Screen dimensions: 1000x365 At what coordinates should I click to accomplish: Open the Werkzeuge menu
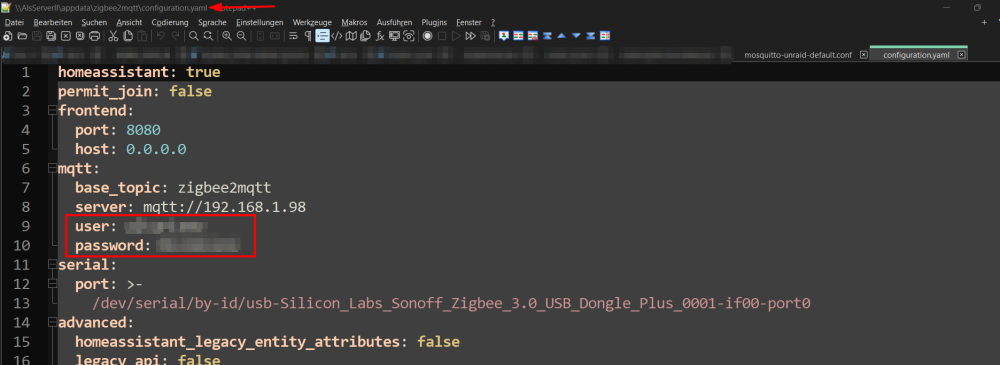[312, 22]
